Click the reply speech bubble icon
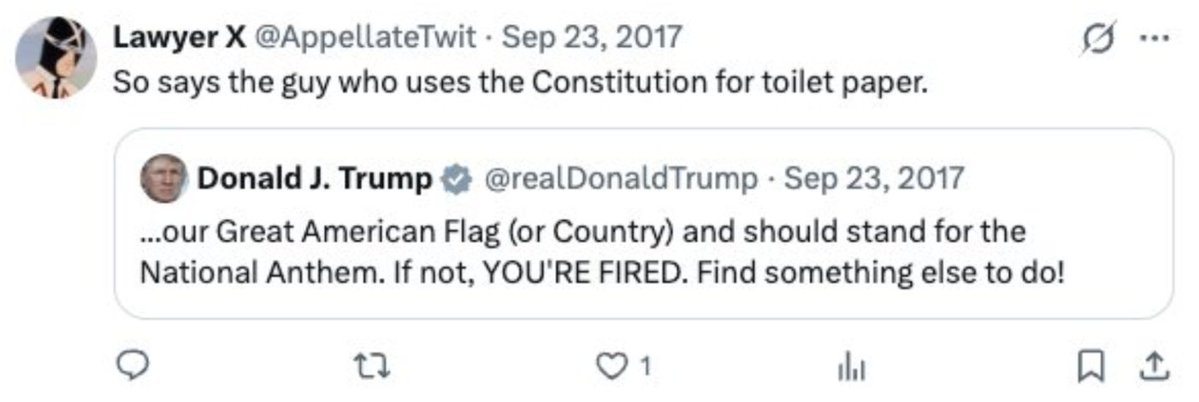 point(135,368)
